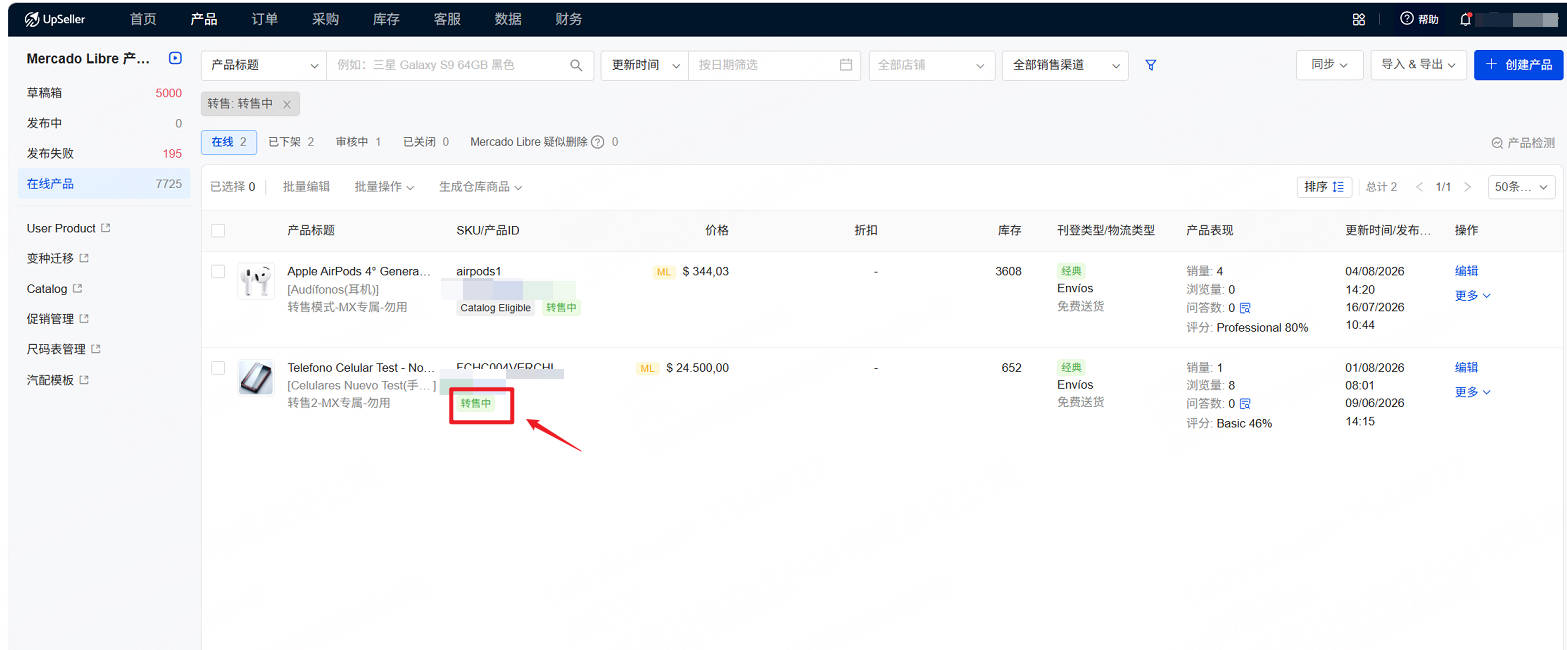Image resolution: width=1567 pixels, height=650 pixels.
Task: Click the 帮助 help icon
Action: tap(1407, 19)
